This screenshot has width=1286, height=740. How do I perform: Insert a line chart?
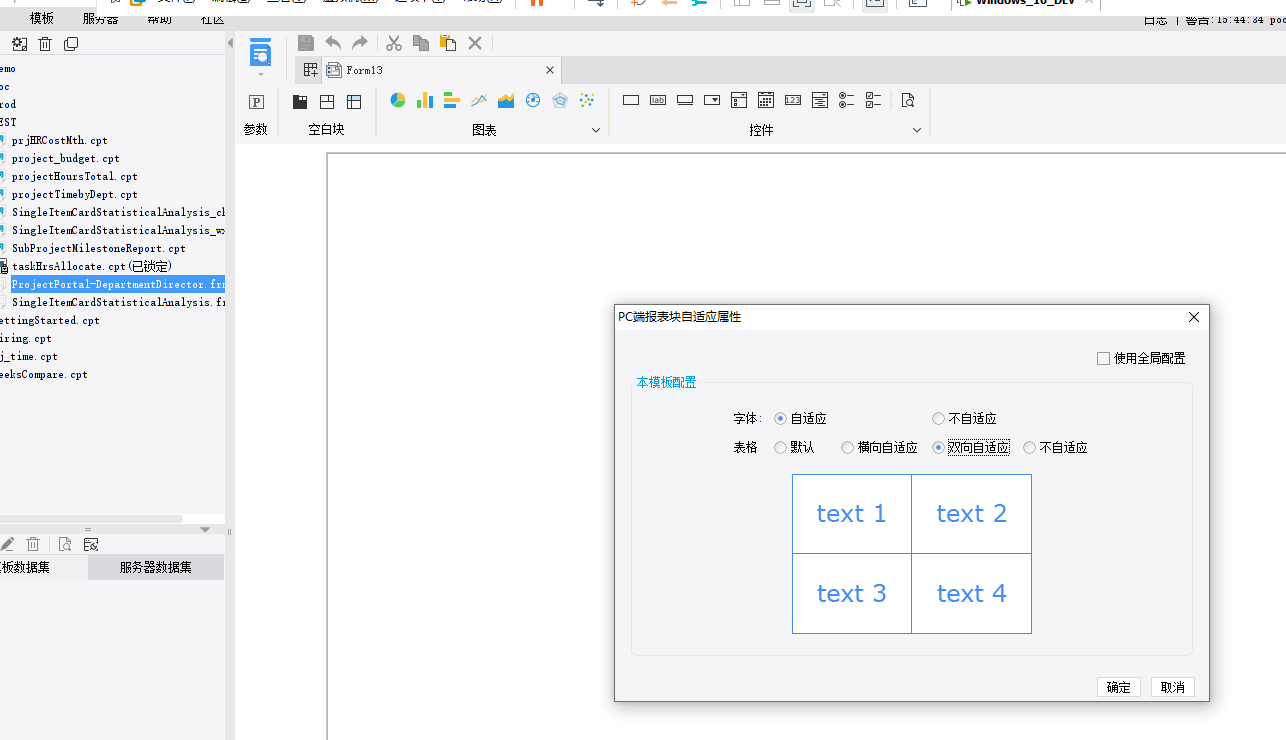tap(479, 100)
